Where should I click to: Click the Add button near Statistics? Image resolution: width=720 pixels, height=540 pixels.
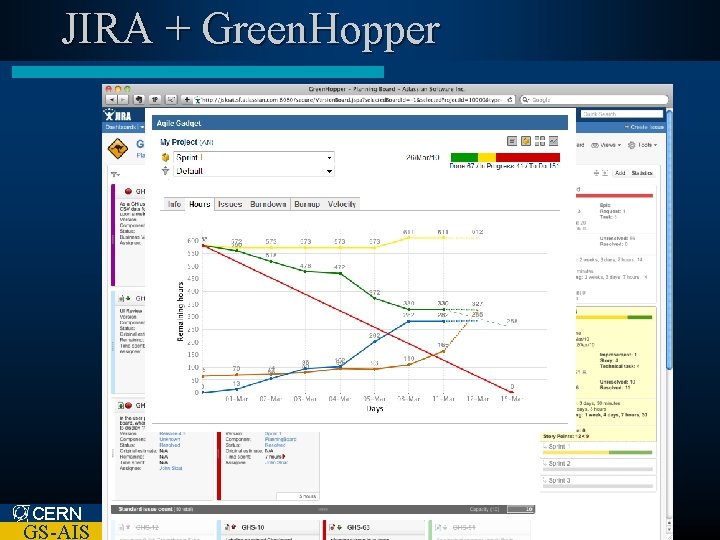point(620,173)
